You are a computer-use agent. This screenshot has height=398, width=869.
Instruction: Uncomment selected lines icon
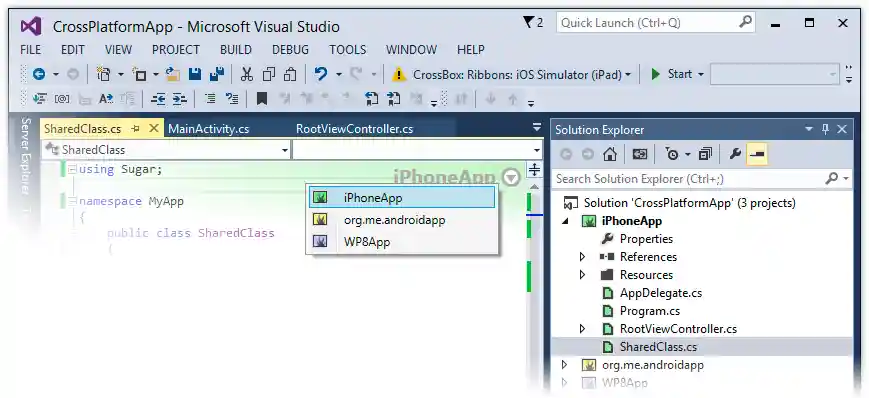click(232, 99)
